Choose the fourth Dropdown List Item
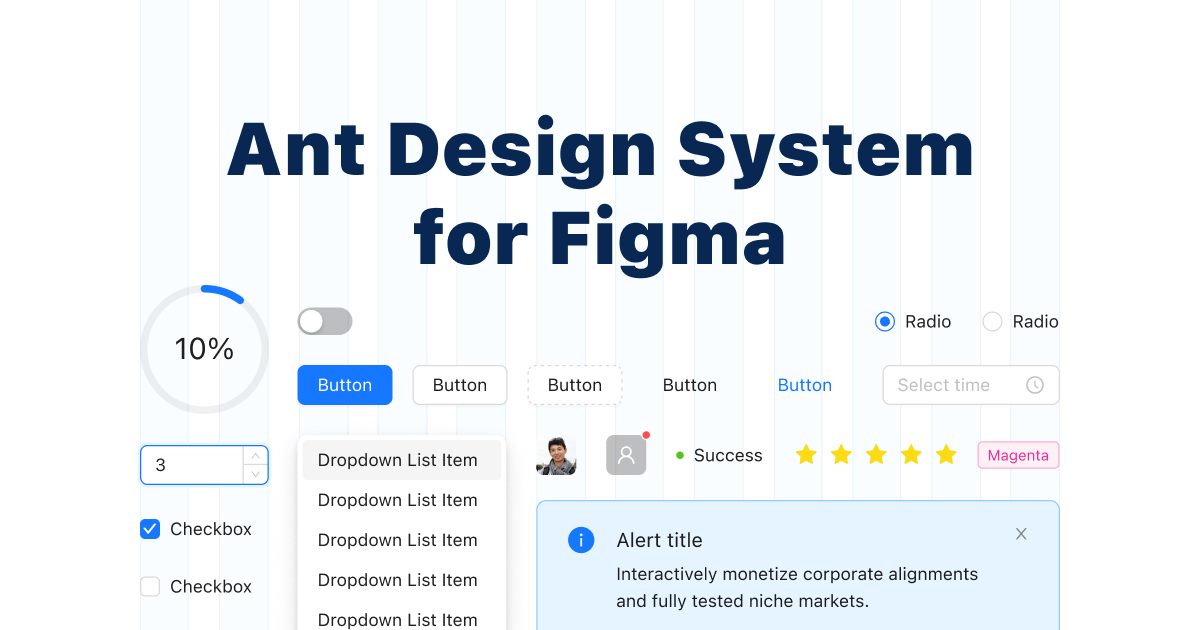This screenshot has width=1200, height=630. tap(397, 580)
